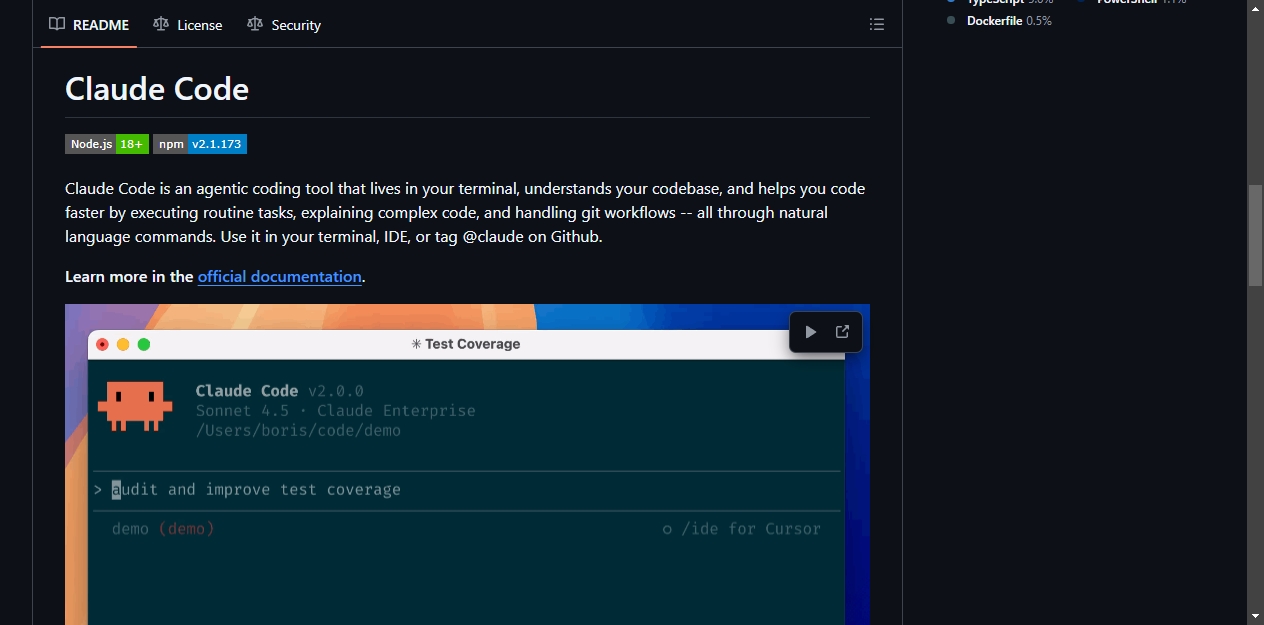Play the Claude Code demo video
The image size is (1264, 625).
810,332
